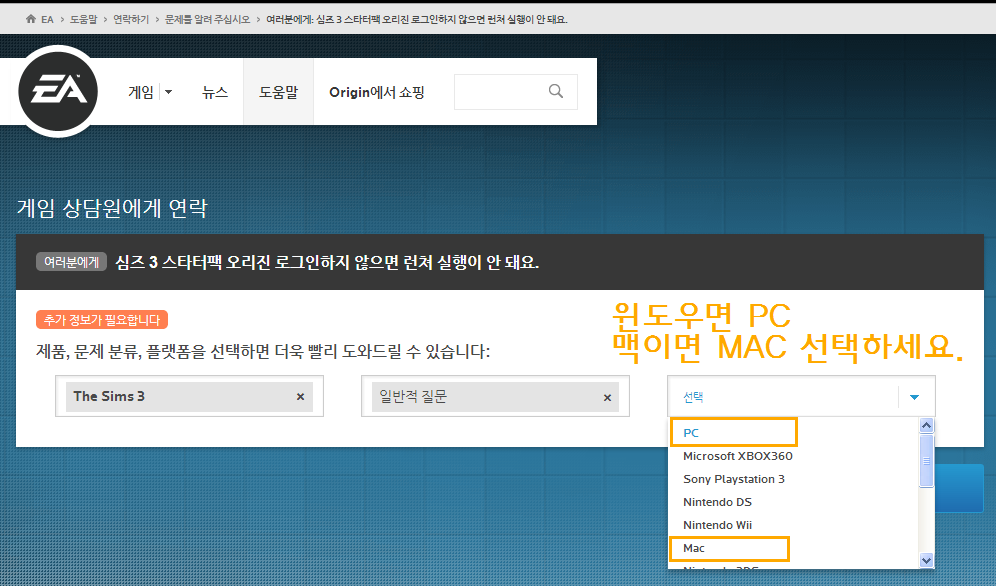Image resolution: width=996 pixels, height=586 pixels.
Task: Open the 게임 dropdown arrow
Action: 168,92
